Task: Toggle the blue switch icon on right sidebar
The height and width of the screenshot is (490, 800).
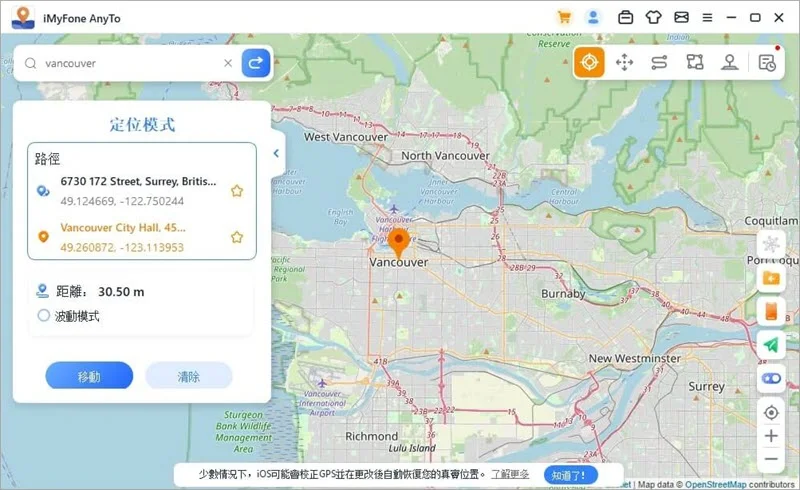Action: (x=771, y=378)
